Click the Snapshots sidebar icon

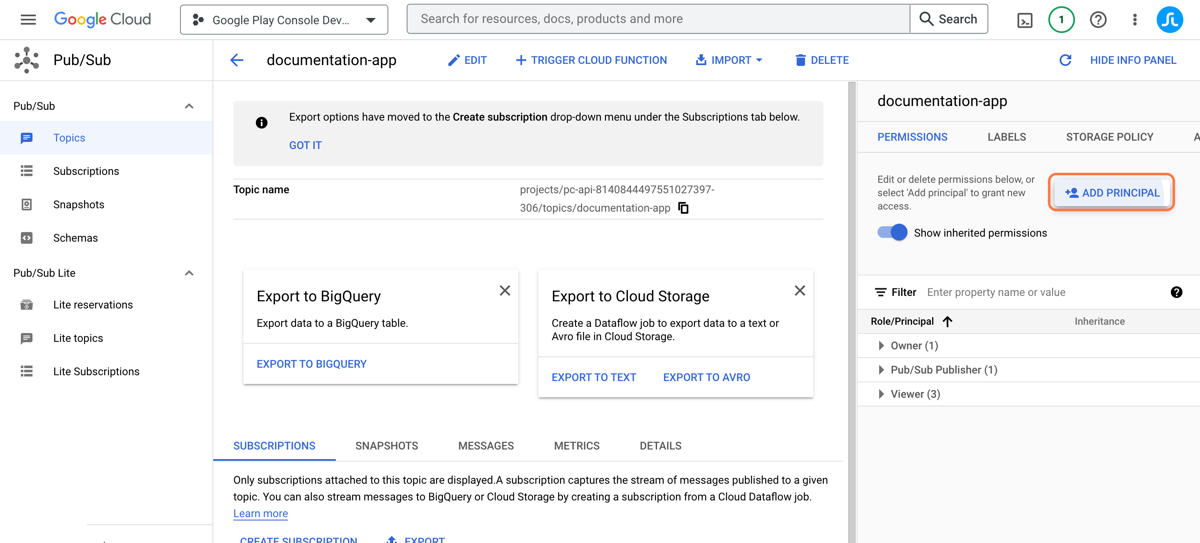tap(27, 204)
